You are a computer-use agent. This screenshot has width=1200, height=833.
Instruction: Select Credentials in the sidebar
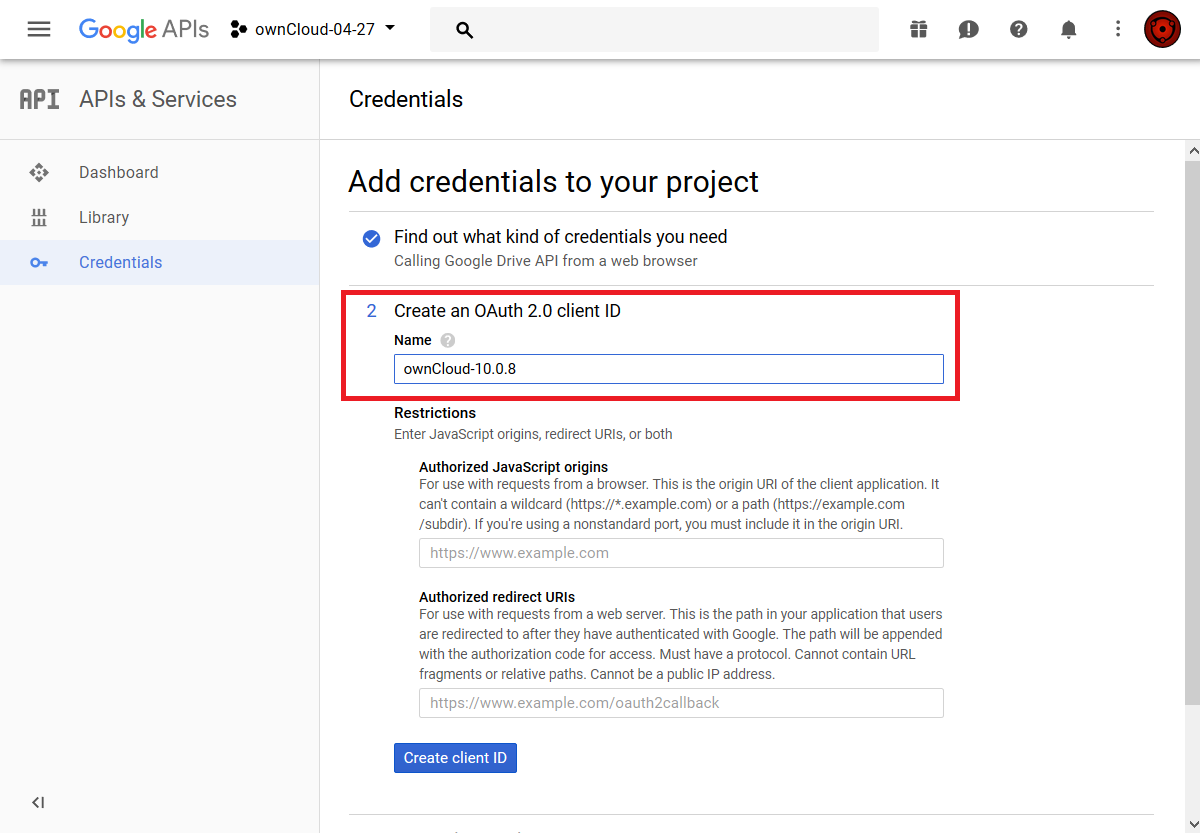click(x=120, y=262)
